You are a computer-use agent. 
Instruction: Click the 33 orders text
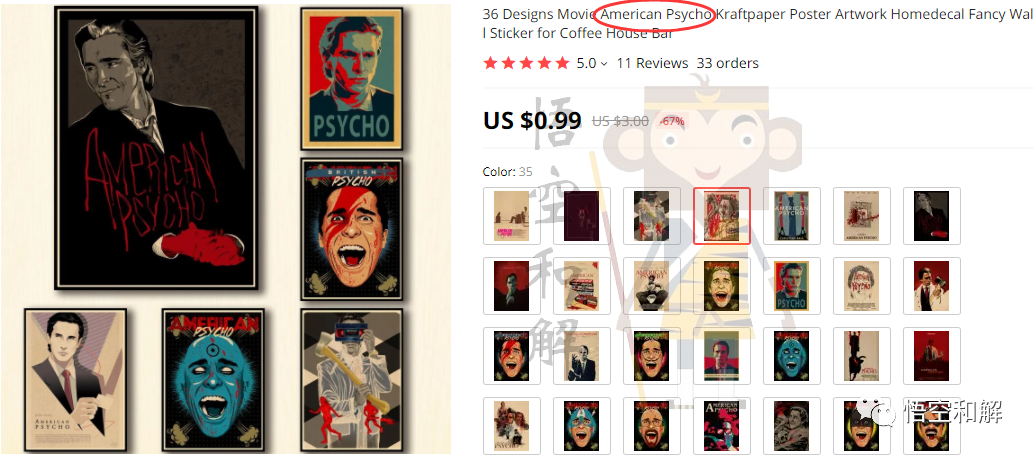[727, 63]
